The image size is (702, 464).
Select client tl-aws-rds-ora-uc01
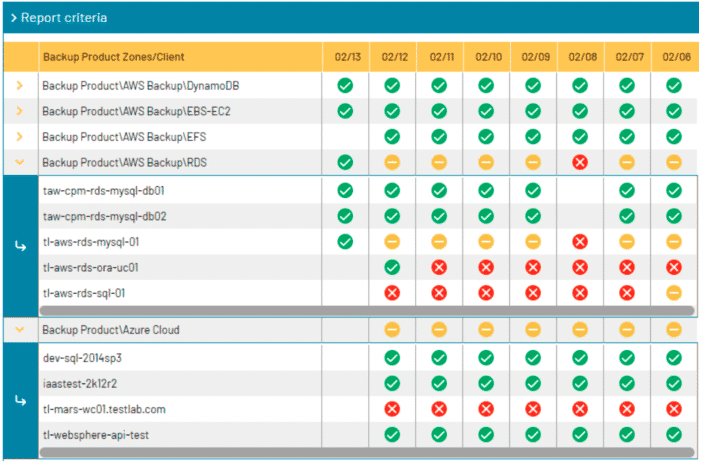pos(90,267)
